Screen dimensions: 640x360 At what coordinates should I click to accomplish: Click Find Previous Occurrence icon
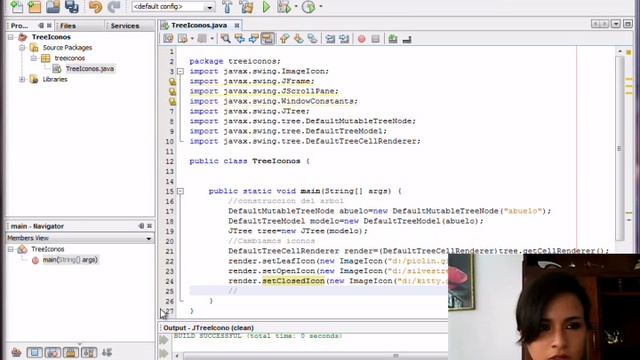240,39
